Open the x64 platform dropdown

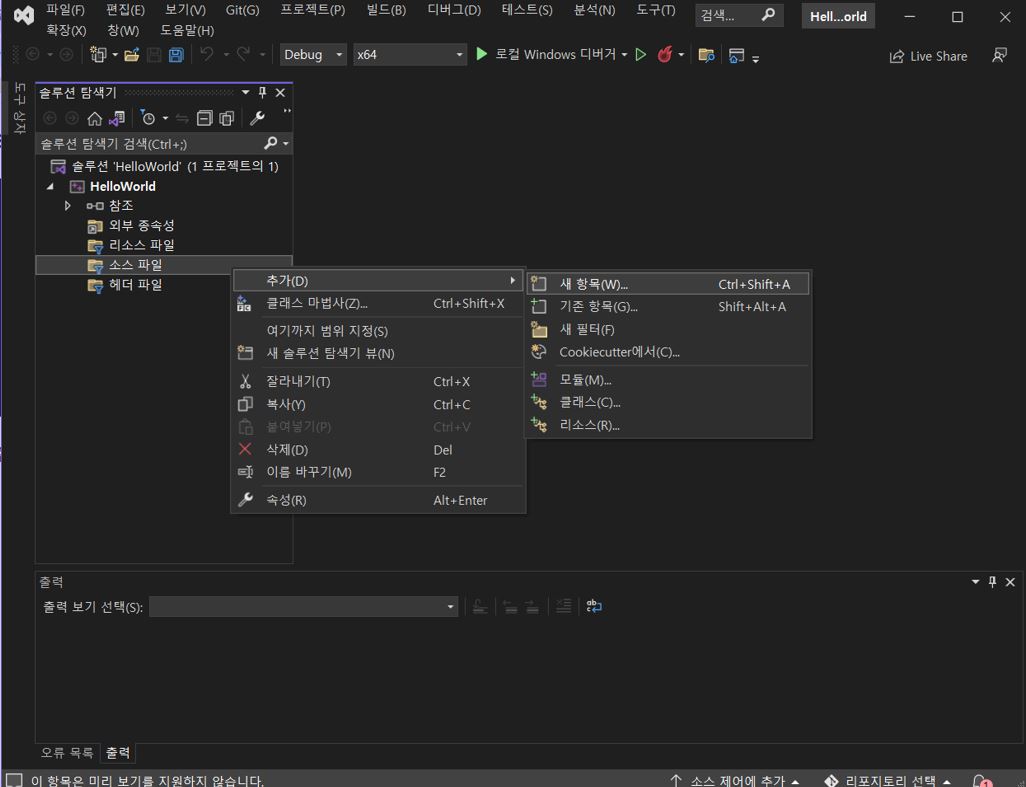click(x=410, y=54)
